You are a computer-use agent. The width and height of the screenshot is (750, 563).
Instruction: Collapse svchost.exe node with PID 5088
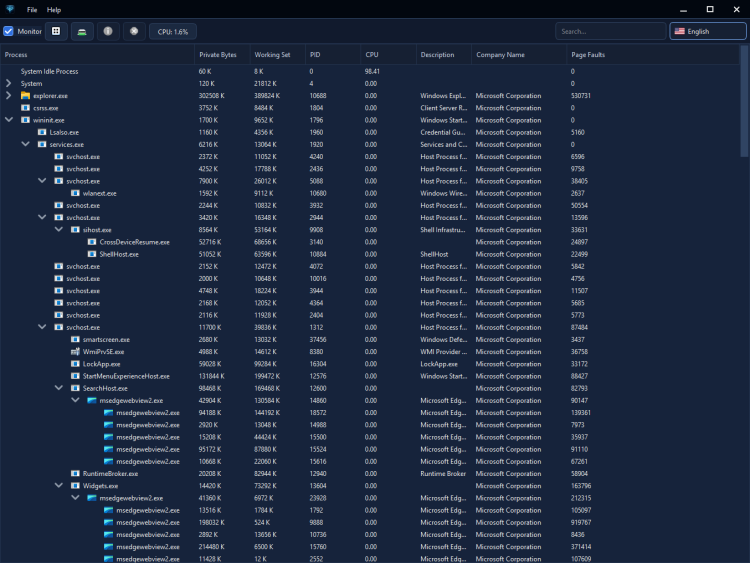pyautogui.click(x=42, y=180)
